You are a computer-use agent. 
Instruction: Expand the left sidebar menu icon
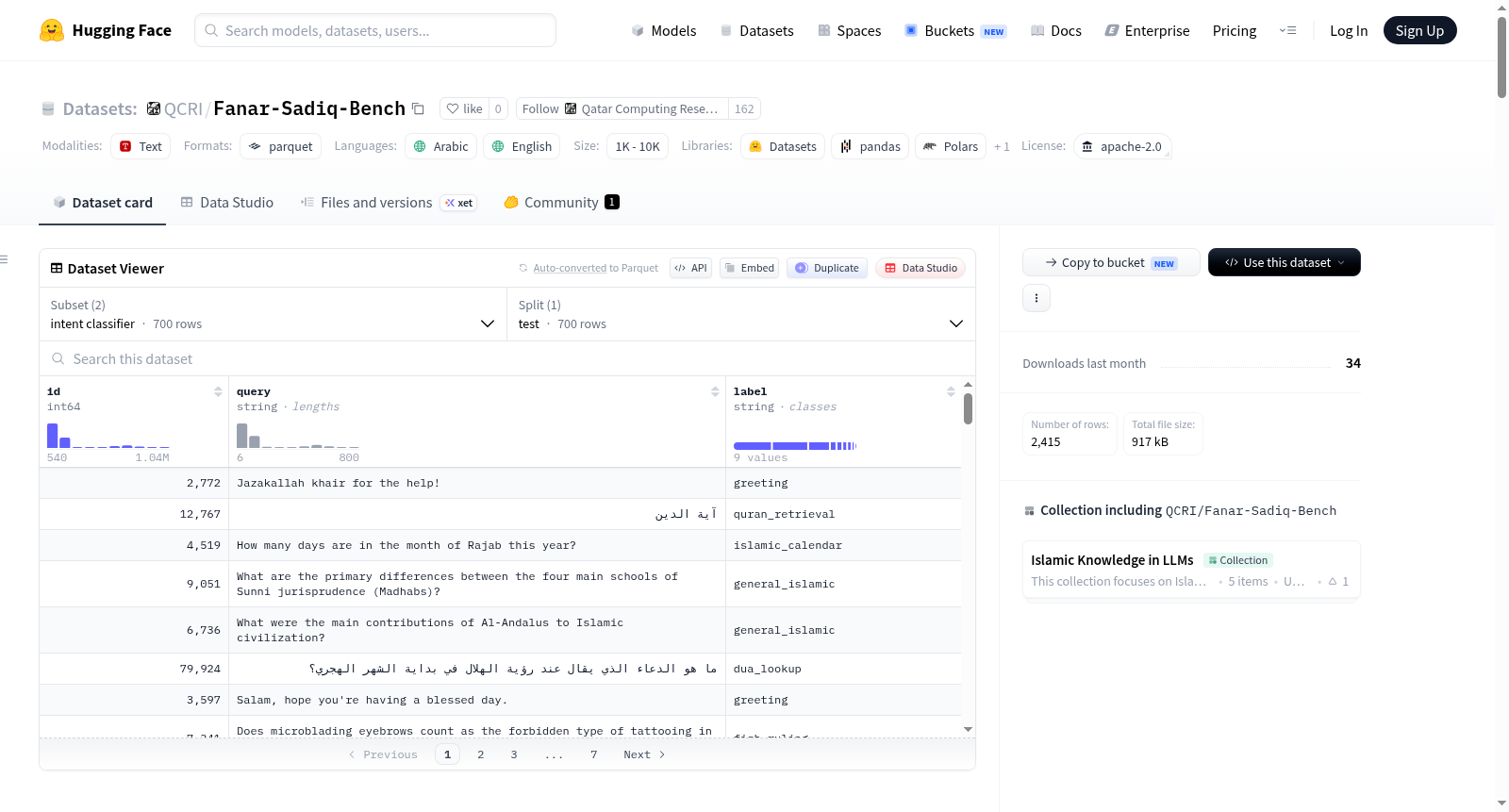(x=4, y=259)
